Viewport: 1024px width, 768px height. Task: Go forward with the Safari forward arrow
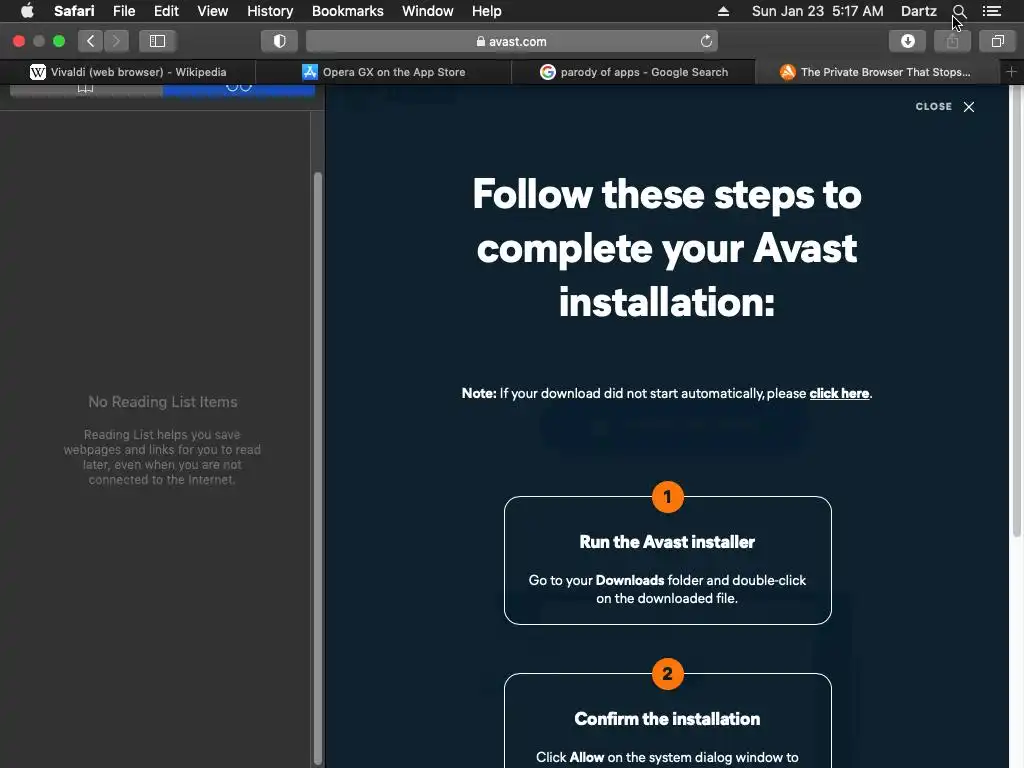point(116,41)
